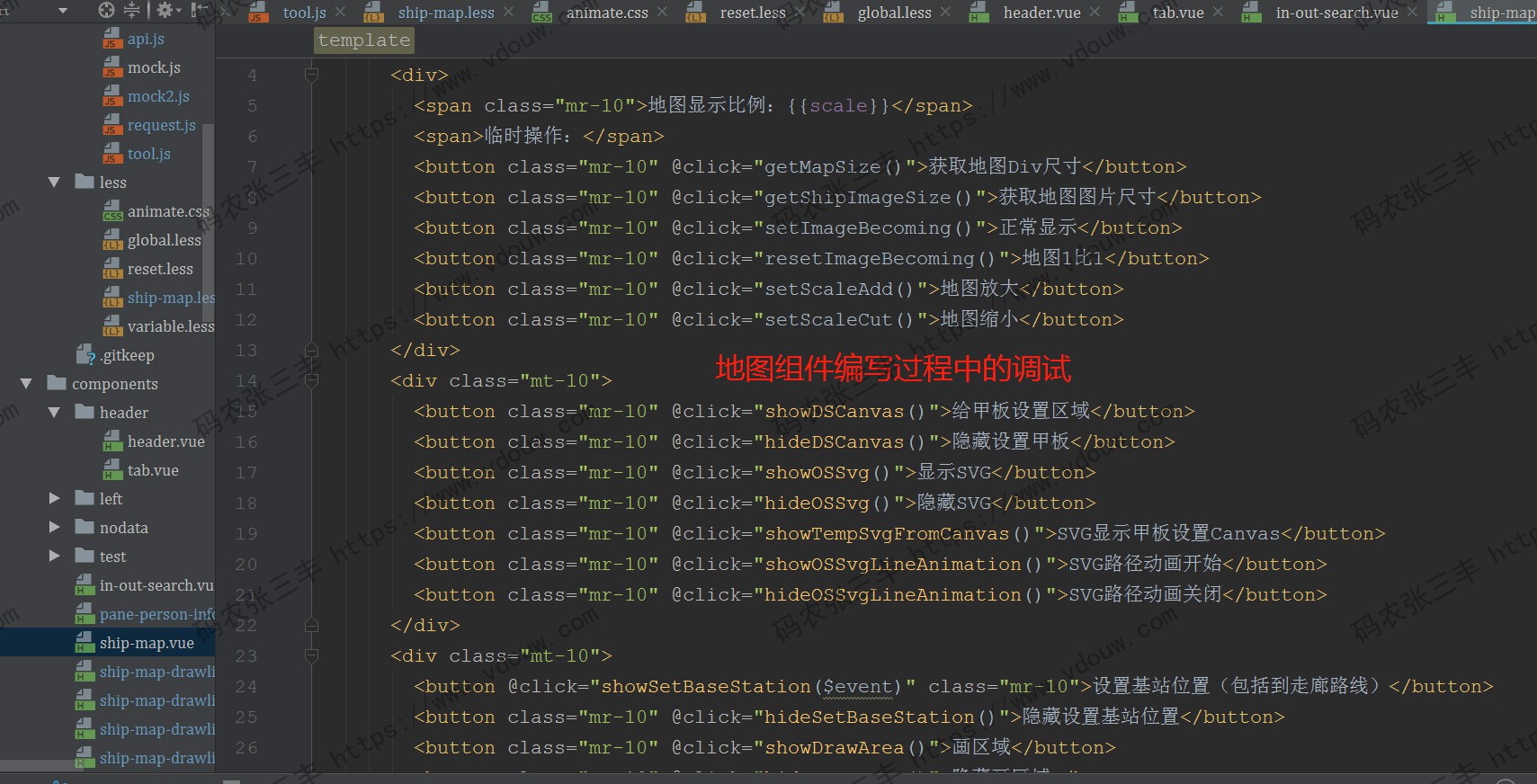Click the collapse all icon in project toolbar
The width and height of the screenshot is (1537, 784).
[131, 11]
